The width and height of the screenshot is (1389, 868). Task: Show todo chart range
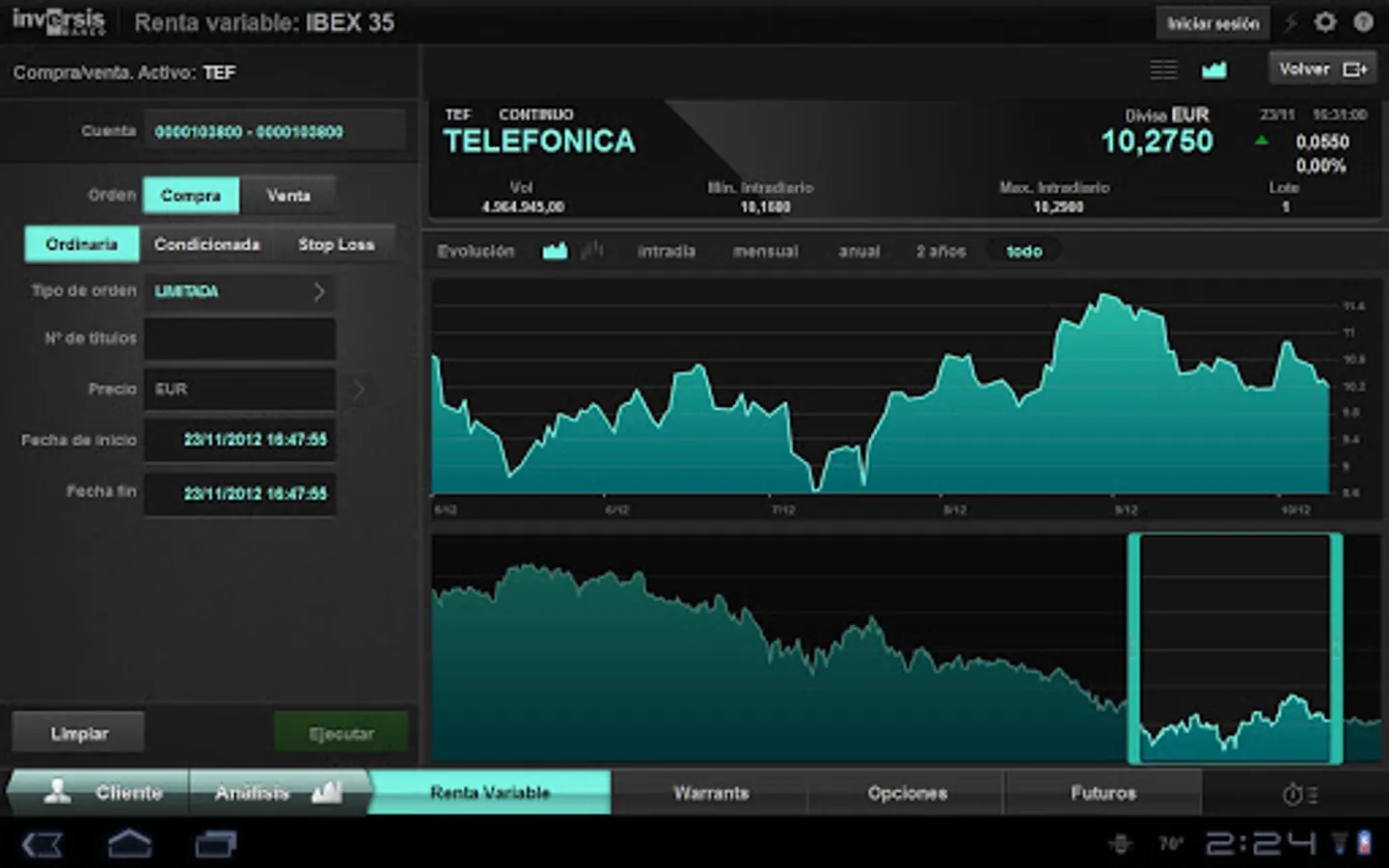pyautogui.click(x=1024, y=251)
